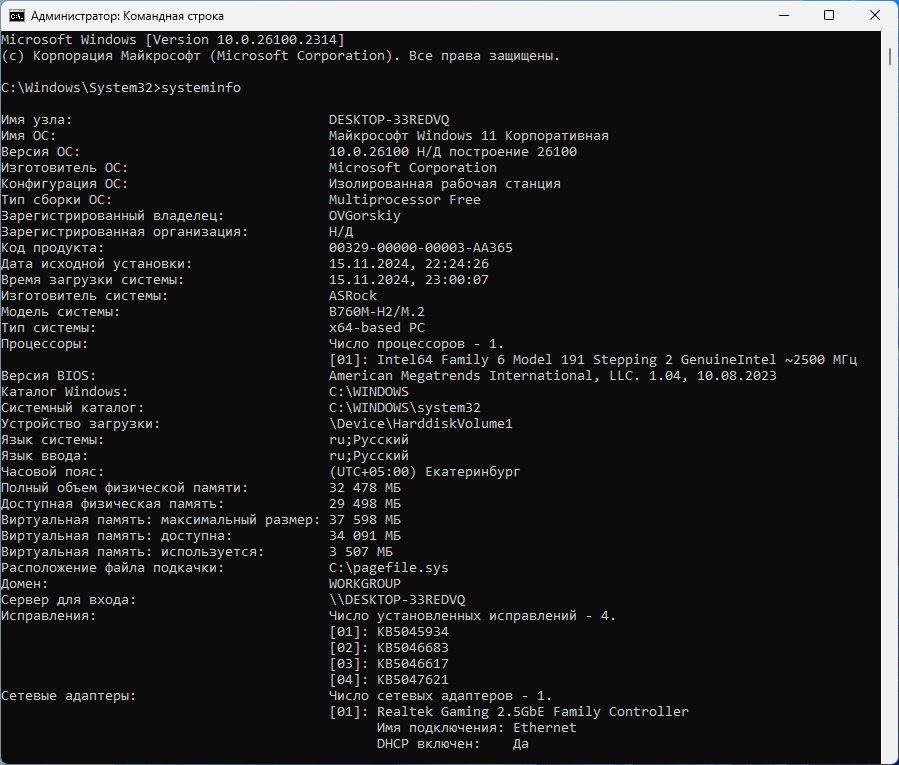Click the prompt 'C:\Windows\System32>'
The width and height of the screenshot is (899, 765).
(x=81, y=88)
